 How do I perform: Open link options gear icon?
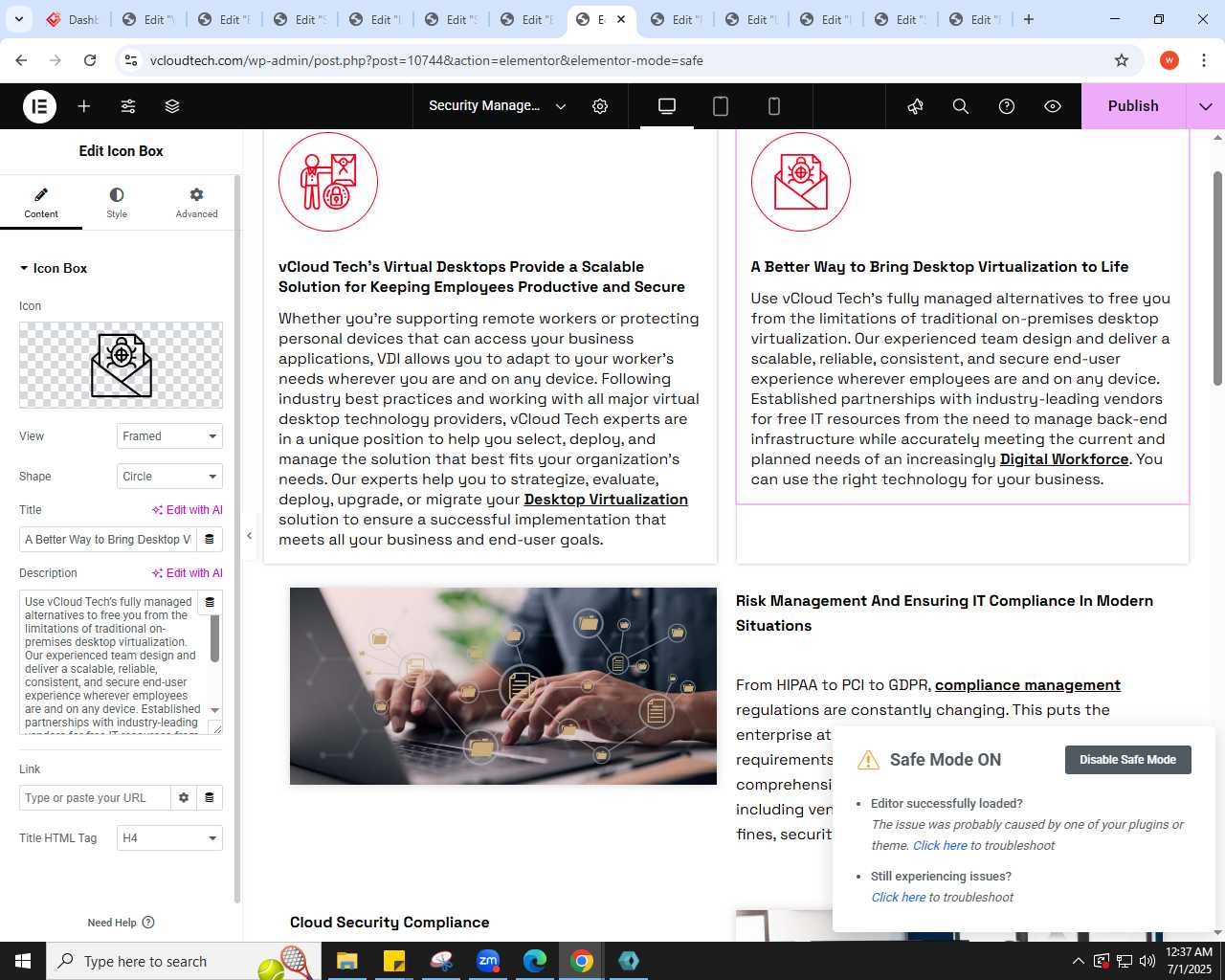(x=184, y=798)
